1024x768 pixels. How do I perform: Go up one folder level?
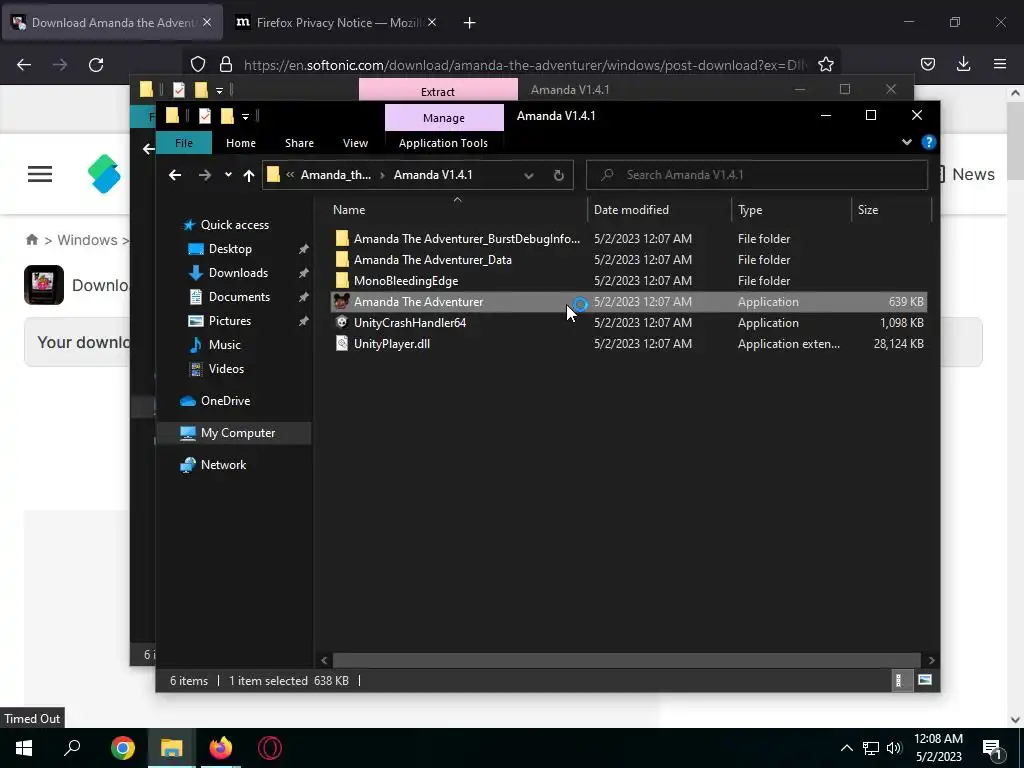[x=248, y=175]
